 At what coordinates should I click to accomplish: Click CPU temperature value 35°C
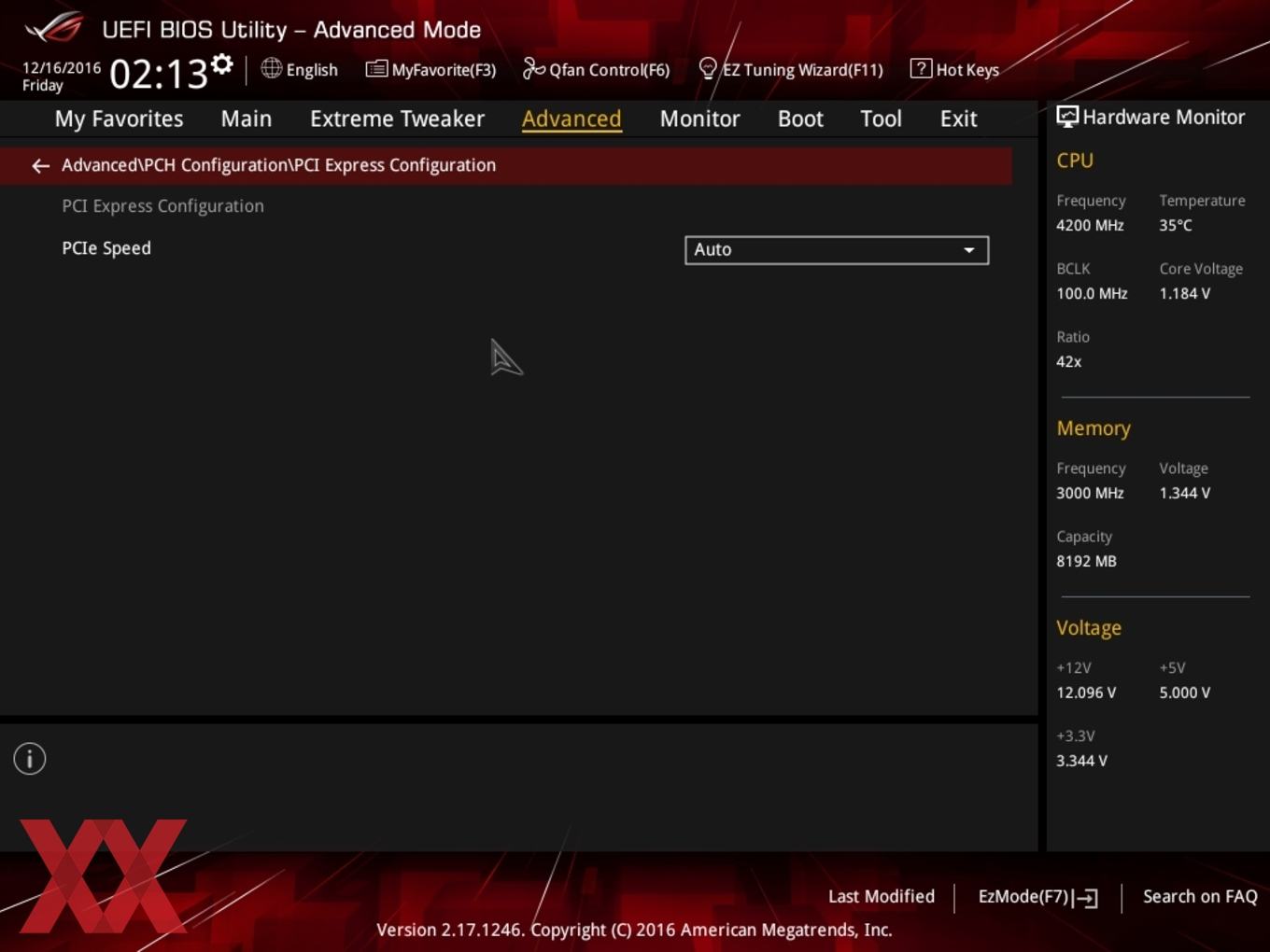[1176, 225]
